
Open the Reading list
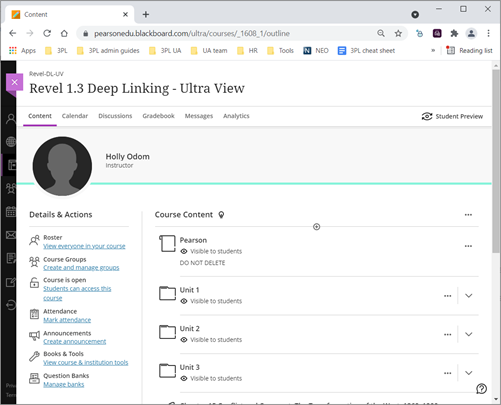tap(470, 51)
